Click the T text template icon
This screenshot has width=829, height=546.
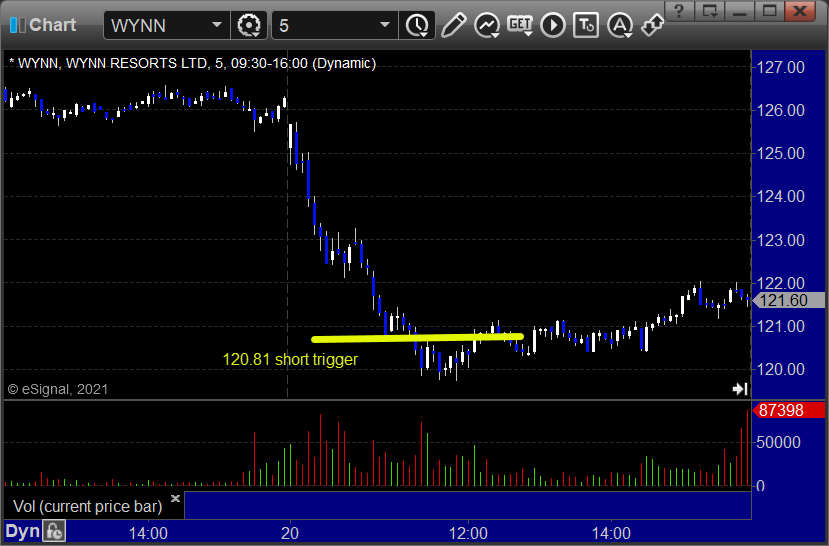click(x=586, y=25)
